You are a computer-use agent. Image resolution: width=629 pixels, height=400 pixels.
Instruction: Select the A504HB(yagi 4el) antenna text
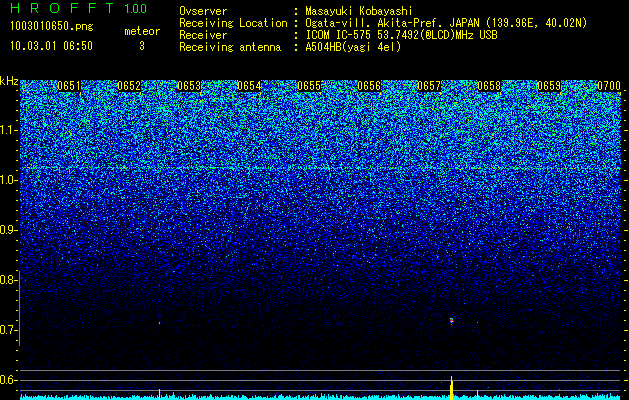pyautogui.click(x=353, y=47)
